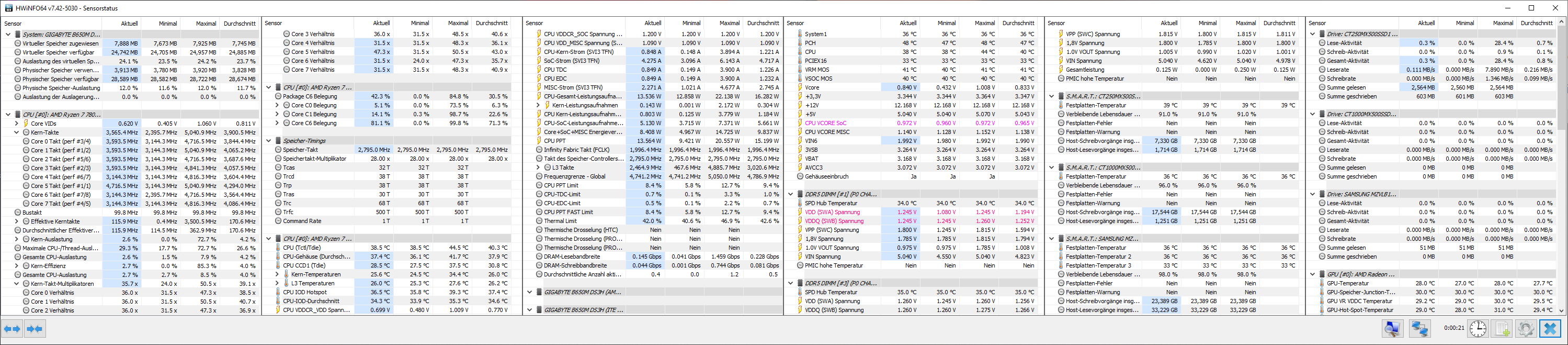1568x345 pixels.
Task: Click the Aktuell column header in first panel
Action: 121,24
